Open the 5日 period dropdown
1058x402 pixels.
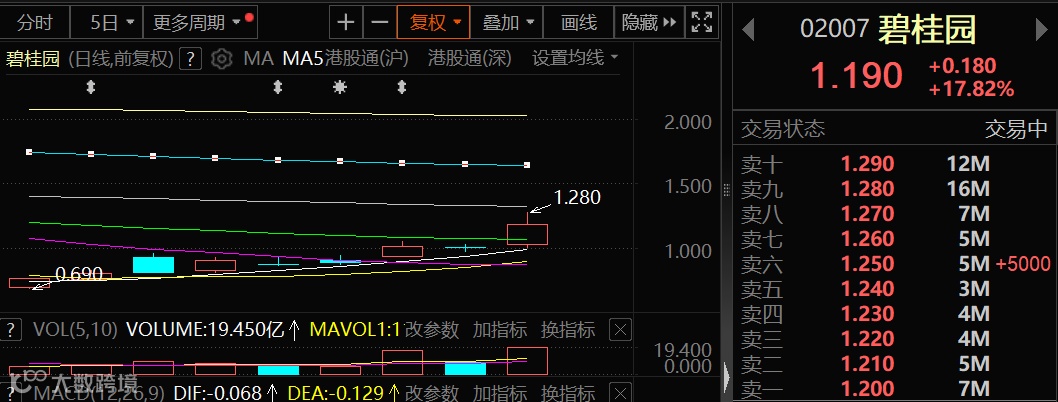107,23
